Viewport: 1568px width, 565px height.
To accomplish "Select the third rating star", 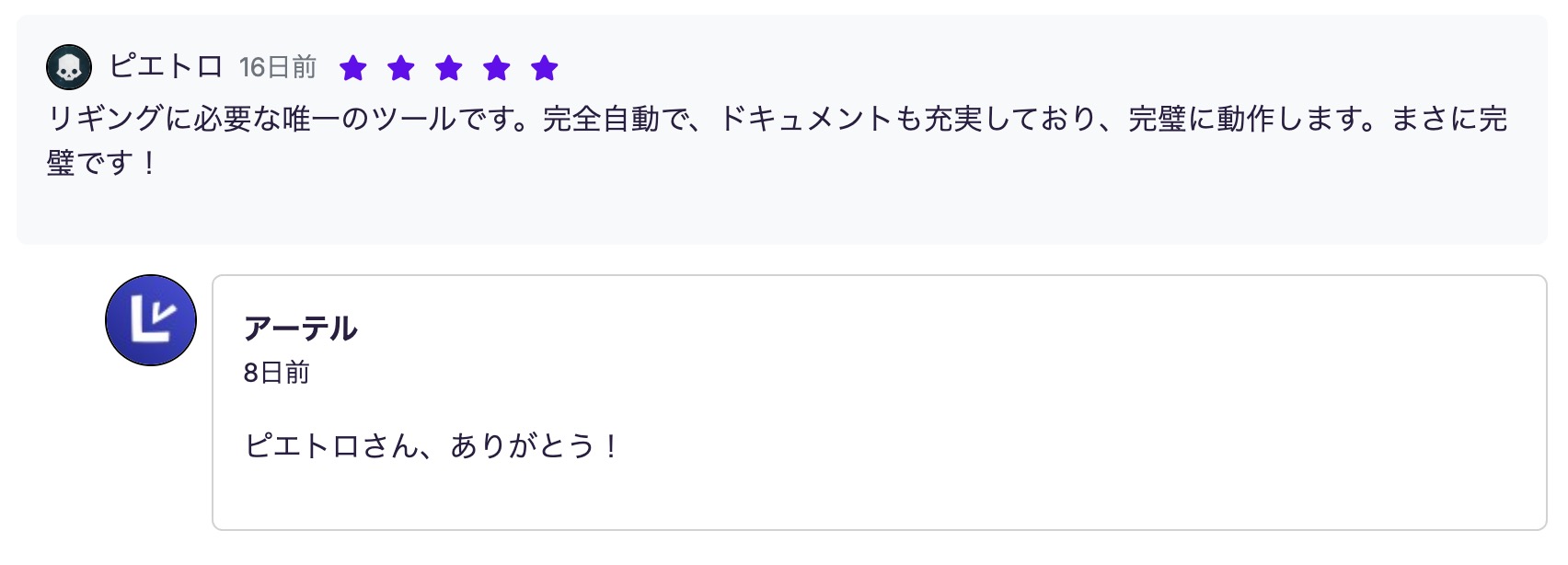I will [x=449, y=68].
